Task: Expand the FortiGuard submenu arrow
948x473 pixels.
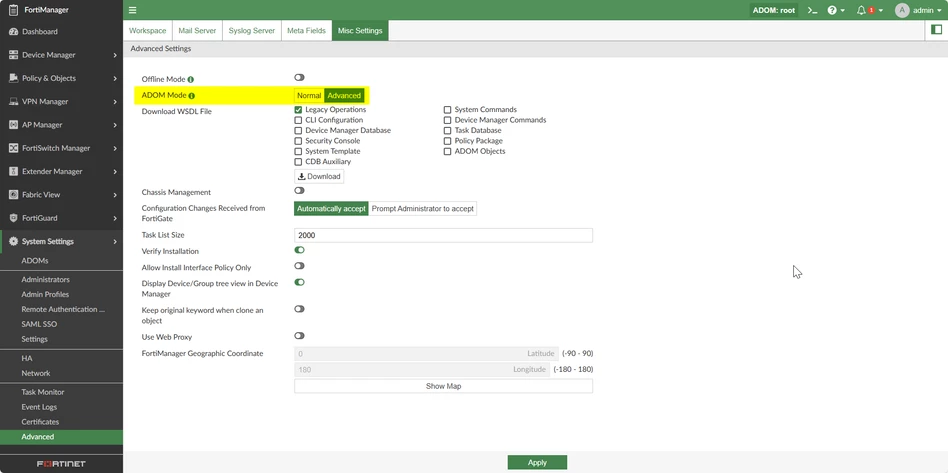Action: pyautogui.click(x=115, y=218)
